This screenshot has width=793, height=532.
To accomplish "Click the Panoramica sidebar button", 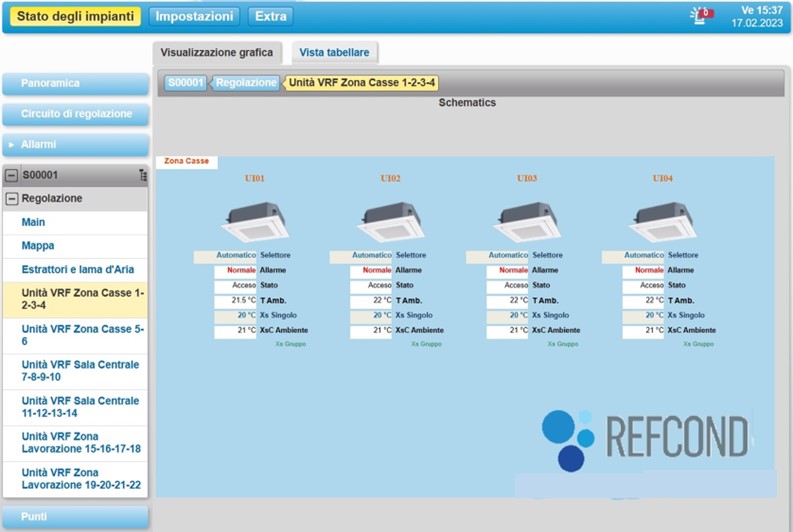I will 76,84.
